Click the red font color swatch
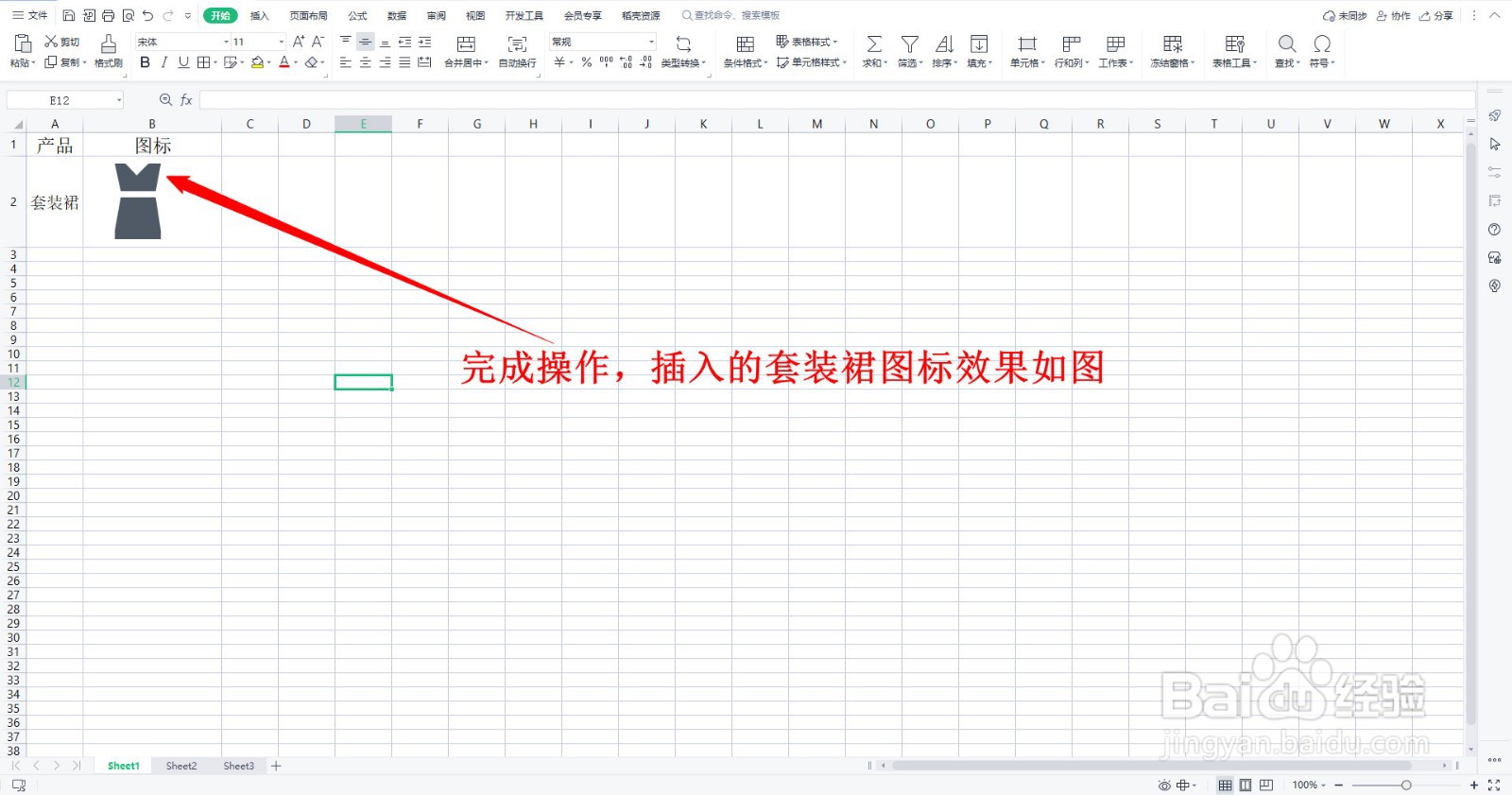 (284, 62)
